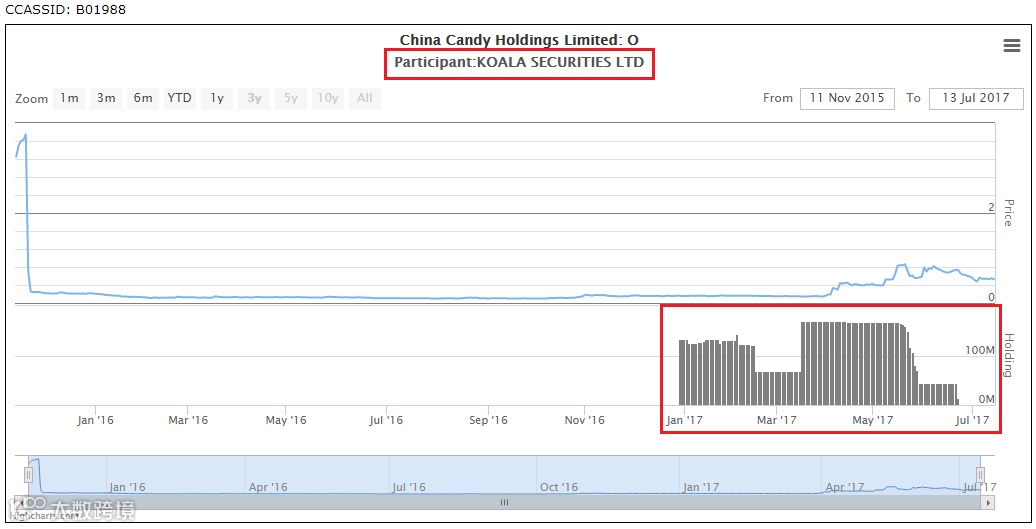Grab the left navigator range handle
This screenshot has width=1036, height=529.
click(28, 474)
